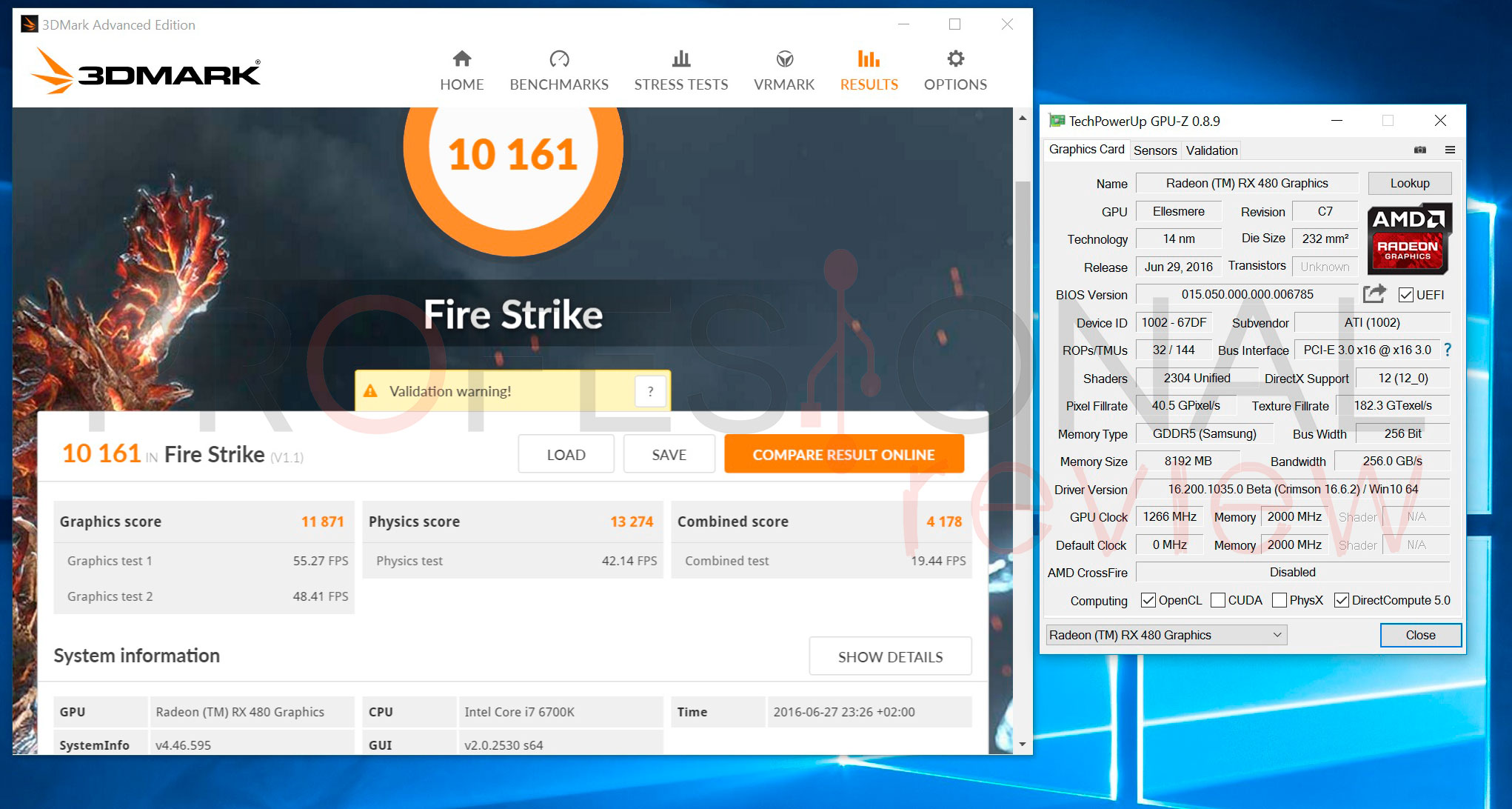The image size is (1512, 809).
Task: Click the Physics test row
Action: 513,561
